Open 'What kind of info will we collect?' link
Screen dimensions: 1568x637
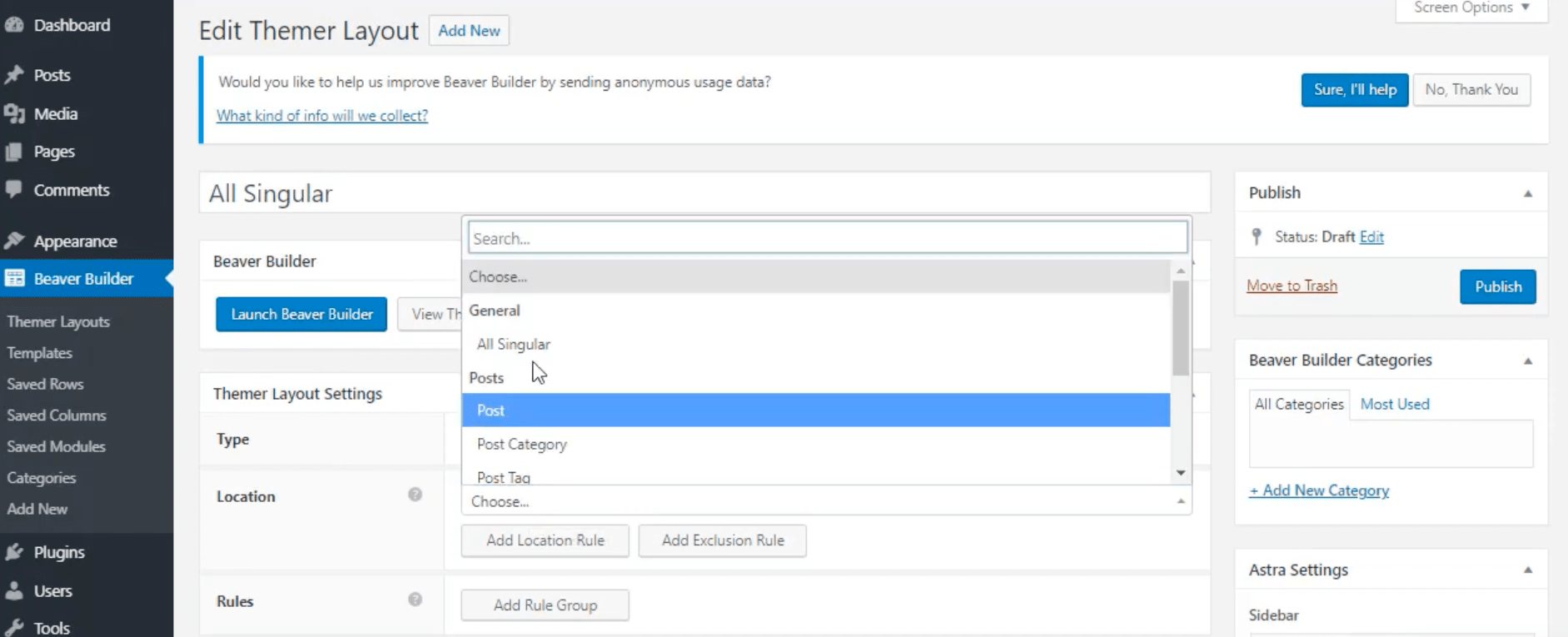[x=322, y=116]
